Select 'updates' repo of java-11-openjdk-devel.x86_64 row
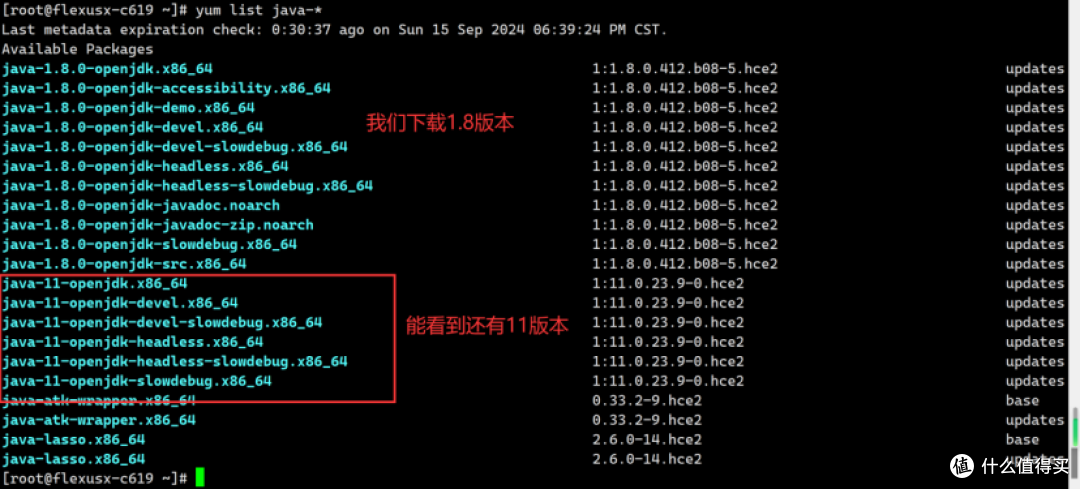This screenshot has width=1080, height=489. tap(1035, 303)
